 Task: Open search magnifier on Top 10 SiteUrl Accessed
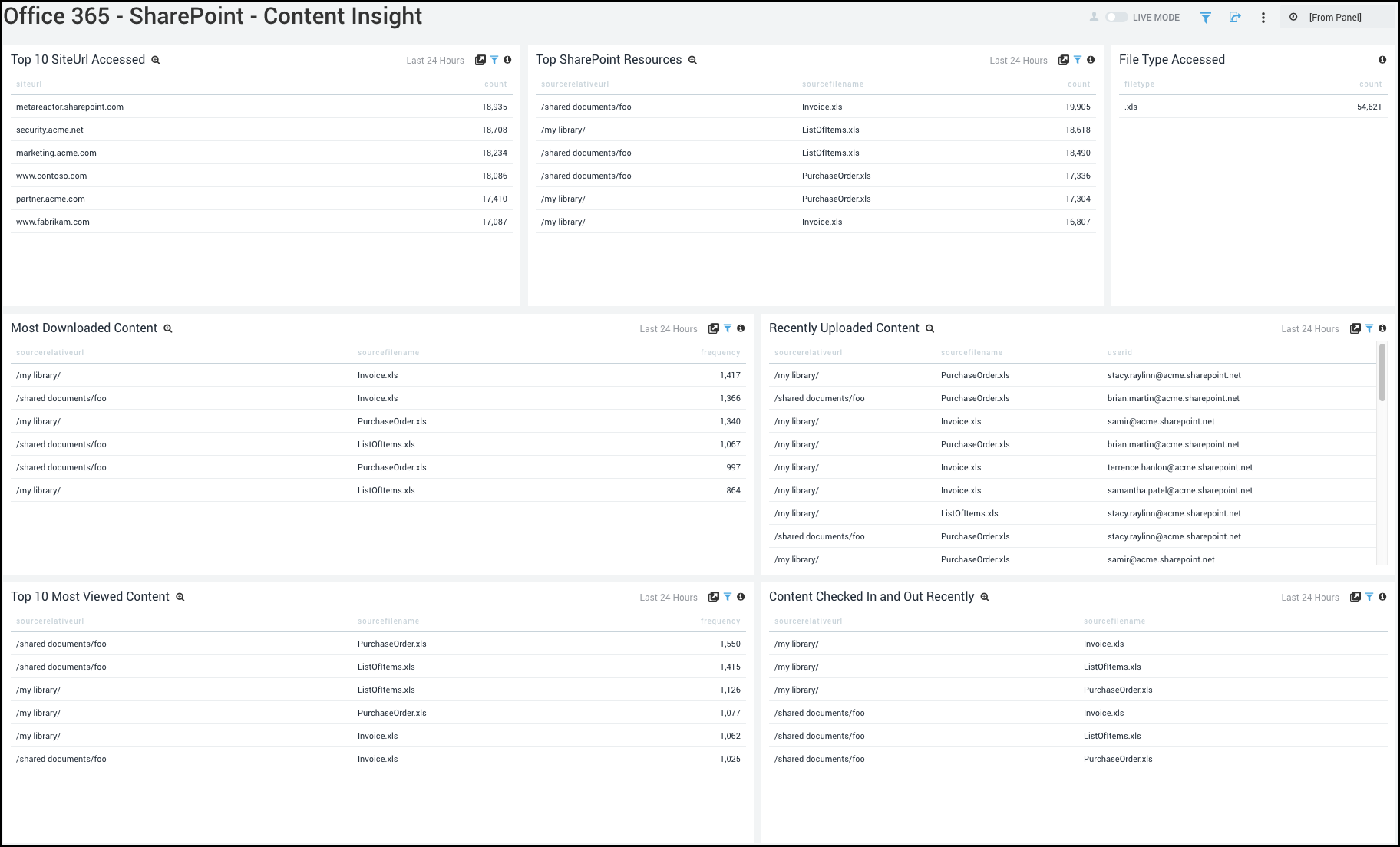tap(156, 59)
